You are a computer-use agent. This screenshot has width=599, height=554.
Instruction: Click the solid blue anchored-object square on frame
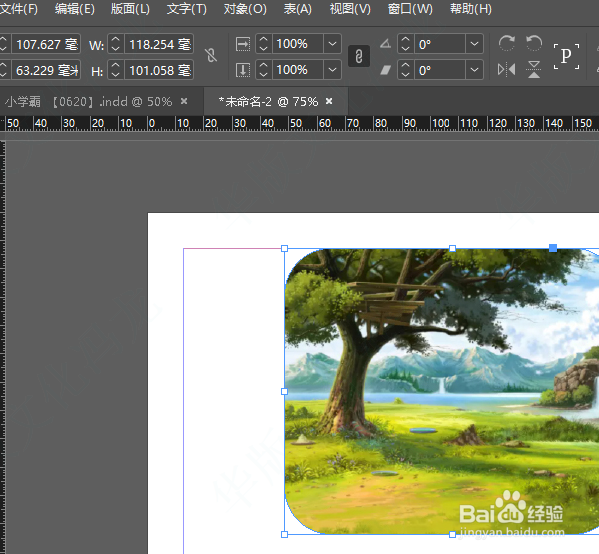coord(553,248)
